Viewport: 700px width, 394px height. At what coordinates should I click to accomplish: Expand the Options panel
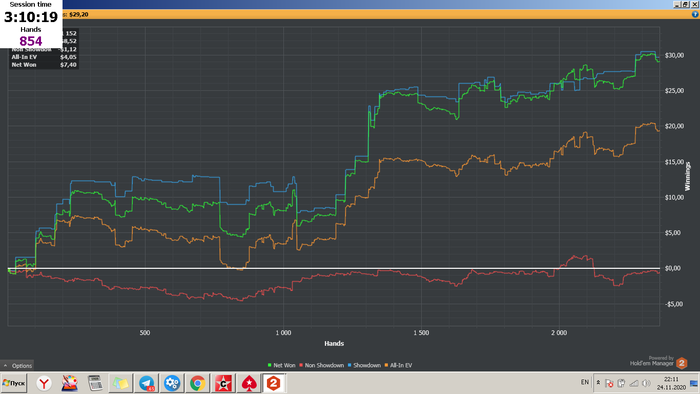click(17, 365)
